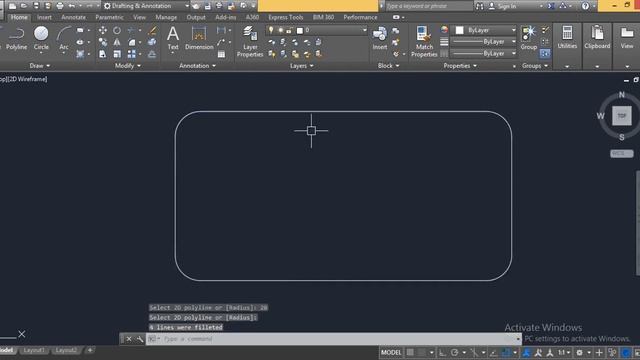Select the Arc drawing tool
640x360 pixels.
click(64, 38)
